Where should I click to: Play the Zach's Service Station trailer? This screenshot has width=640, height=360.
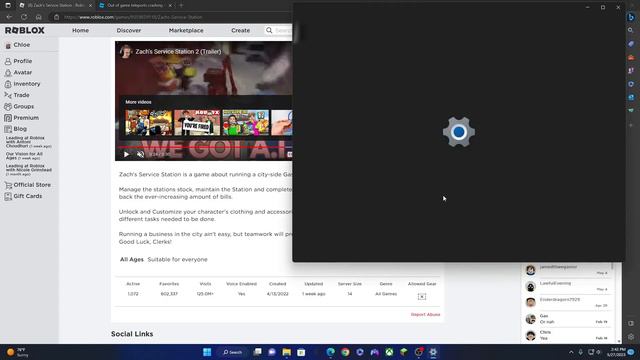[x=127, y=155]
